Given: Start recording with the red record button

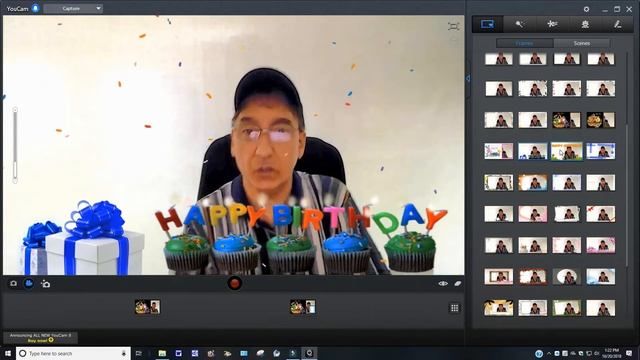Looking at the screenshot, I should [x=234, y=283].
